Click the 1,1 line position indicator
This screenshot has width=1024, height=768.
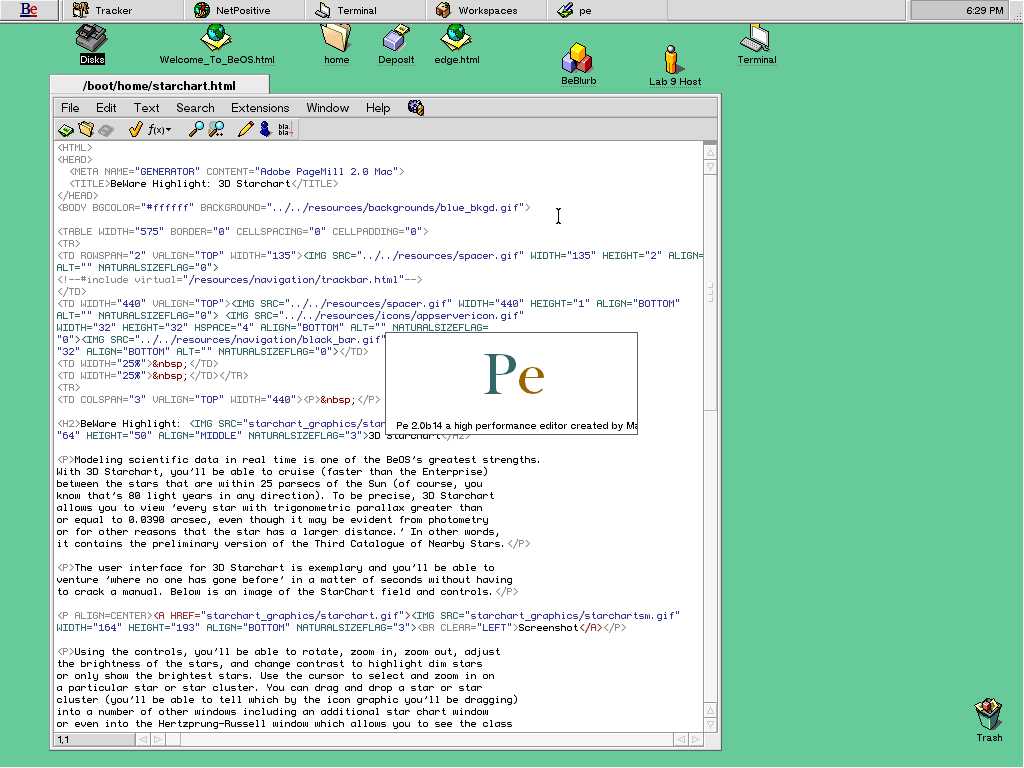pyautogui.click(x=94, y=739)
